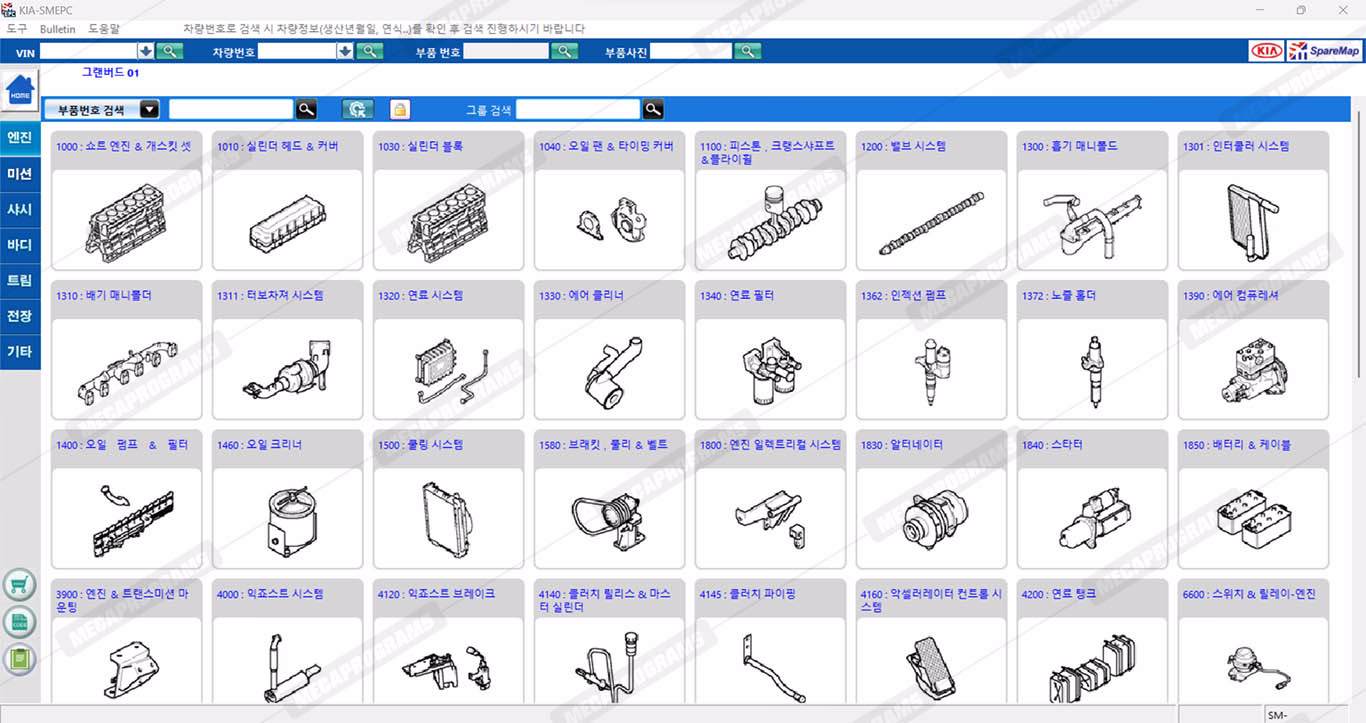Open group 4000 익죠스트 시스템
1366x723 pixels.
pyautogui.click(x=287, y=641)
